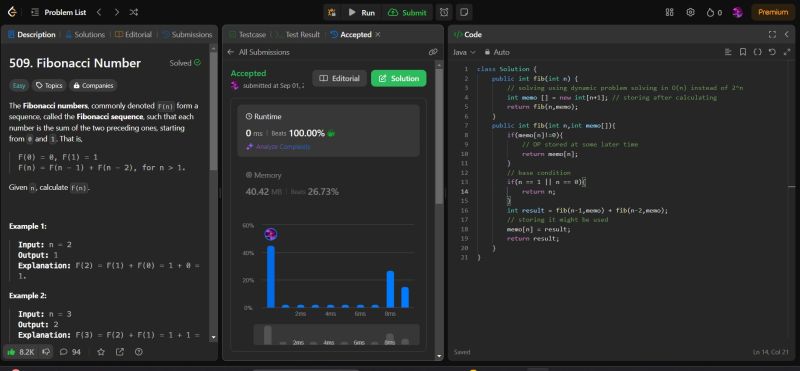
Task: Collapse the Code panel chevron
Action: [786, 35]
